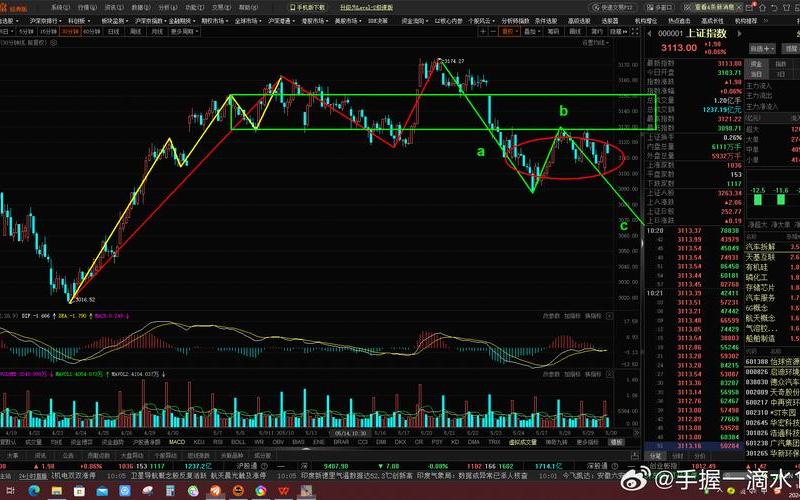800x500 pixels.
Task: Switch to 60-minute period
Action: click(91, 32)
